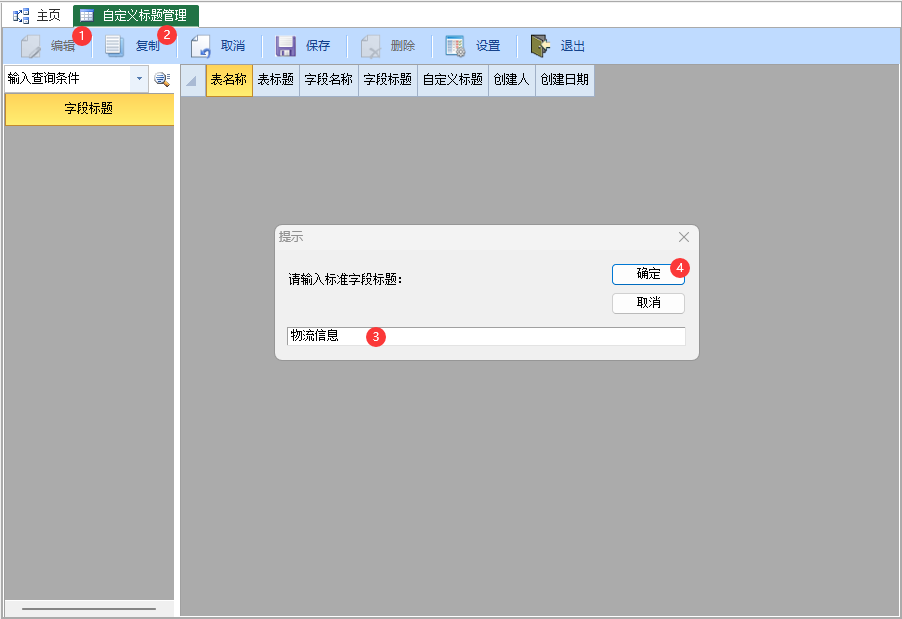
Task: Click the search magnifier icon beside query box
Action: (x=162, y=79)
